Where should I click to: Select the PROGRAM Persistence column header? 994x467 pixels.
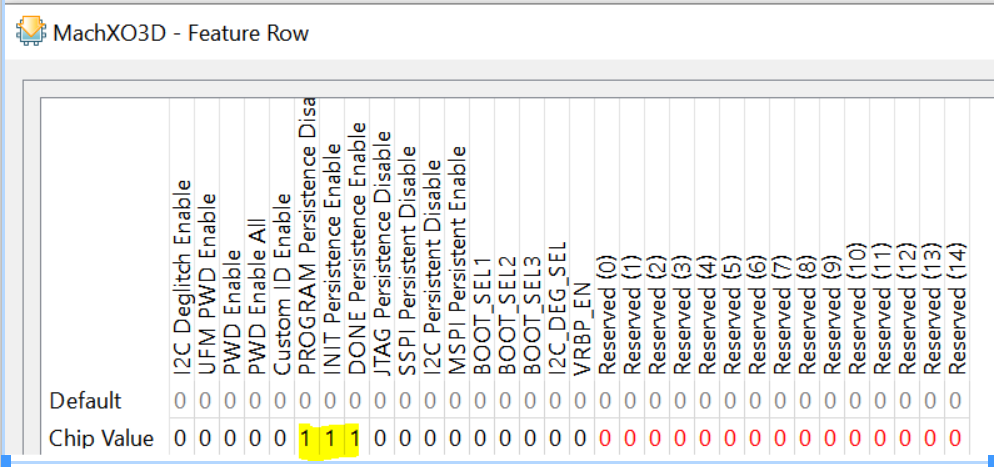307,238
